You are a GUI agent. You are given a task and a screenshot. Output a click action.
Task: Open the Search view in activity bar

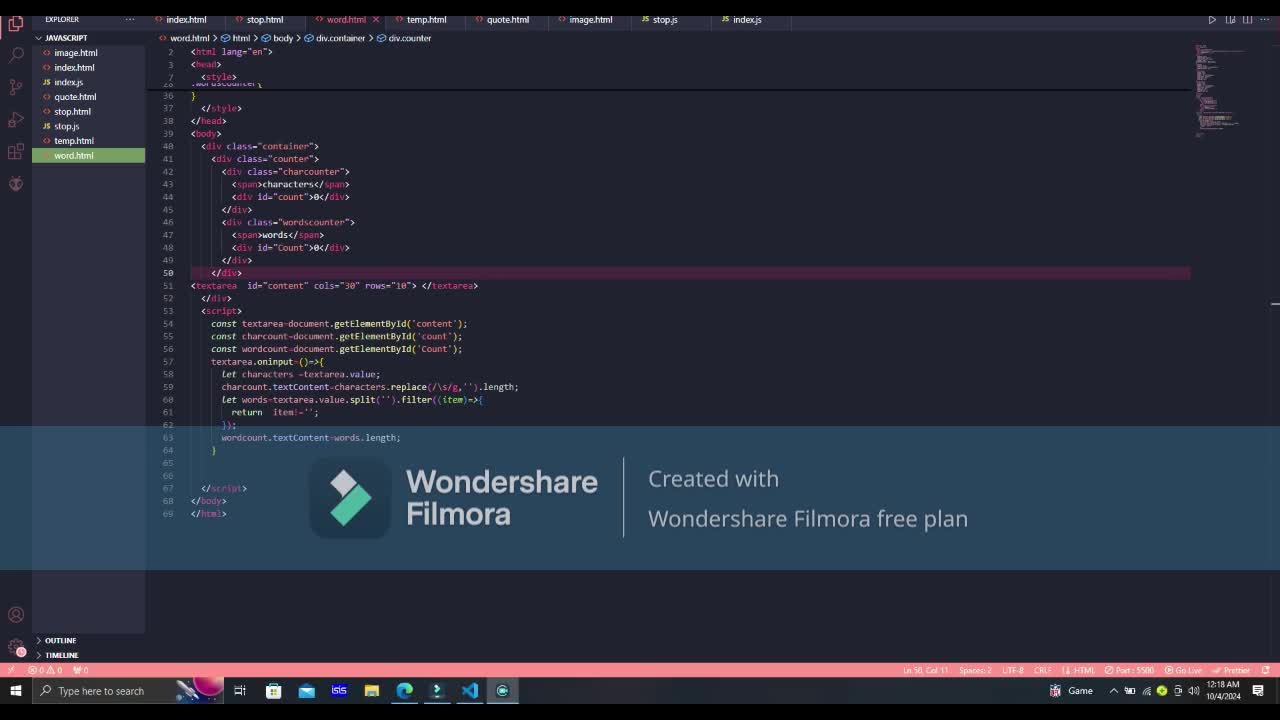tap(16, 55)
